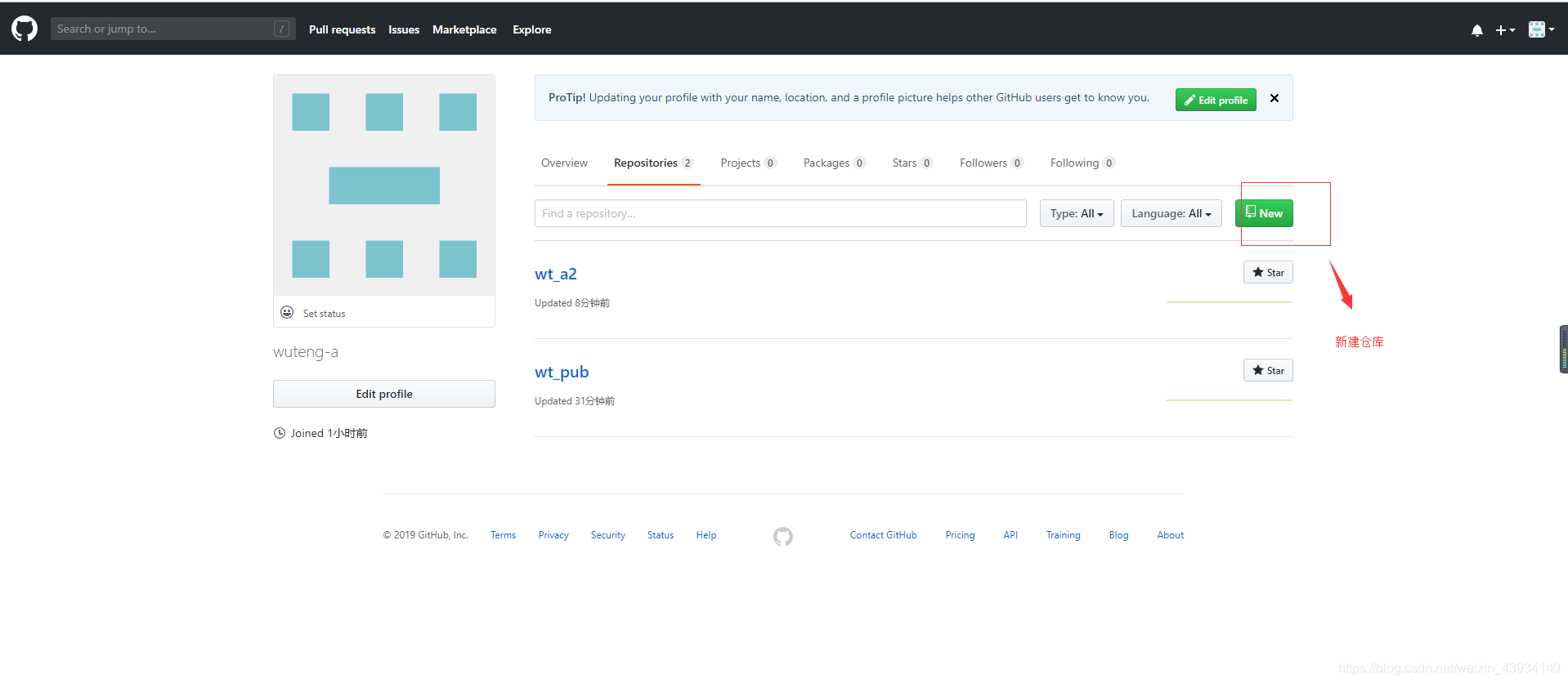Click the GitHub Octocat logo in header
Viewport: 1568px width, 683px height.
[x=25, y=29]
